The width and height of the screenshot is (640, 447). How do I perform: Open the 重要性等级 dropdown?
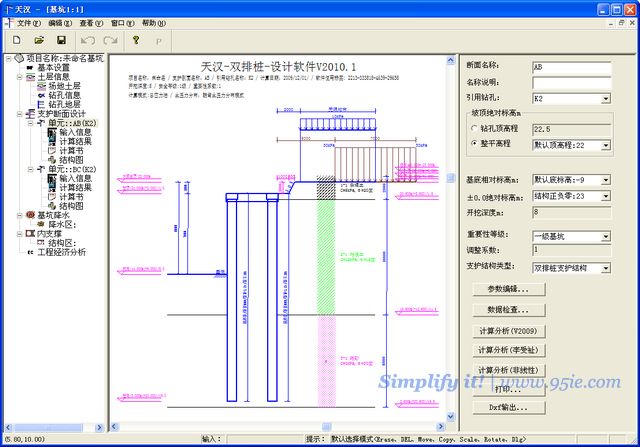click(605, 234)
